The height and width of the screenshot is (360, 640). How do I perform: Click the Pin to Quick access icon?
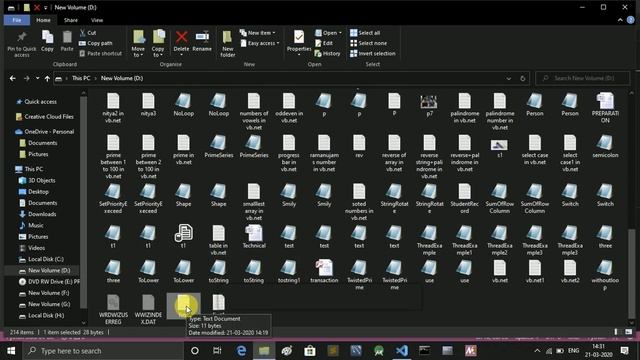pyautogui.click(x=22, y=37)
